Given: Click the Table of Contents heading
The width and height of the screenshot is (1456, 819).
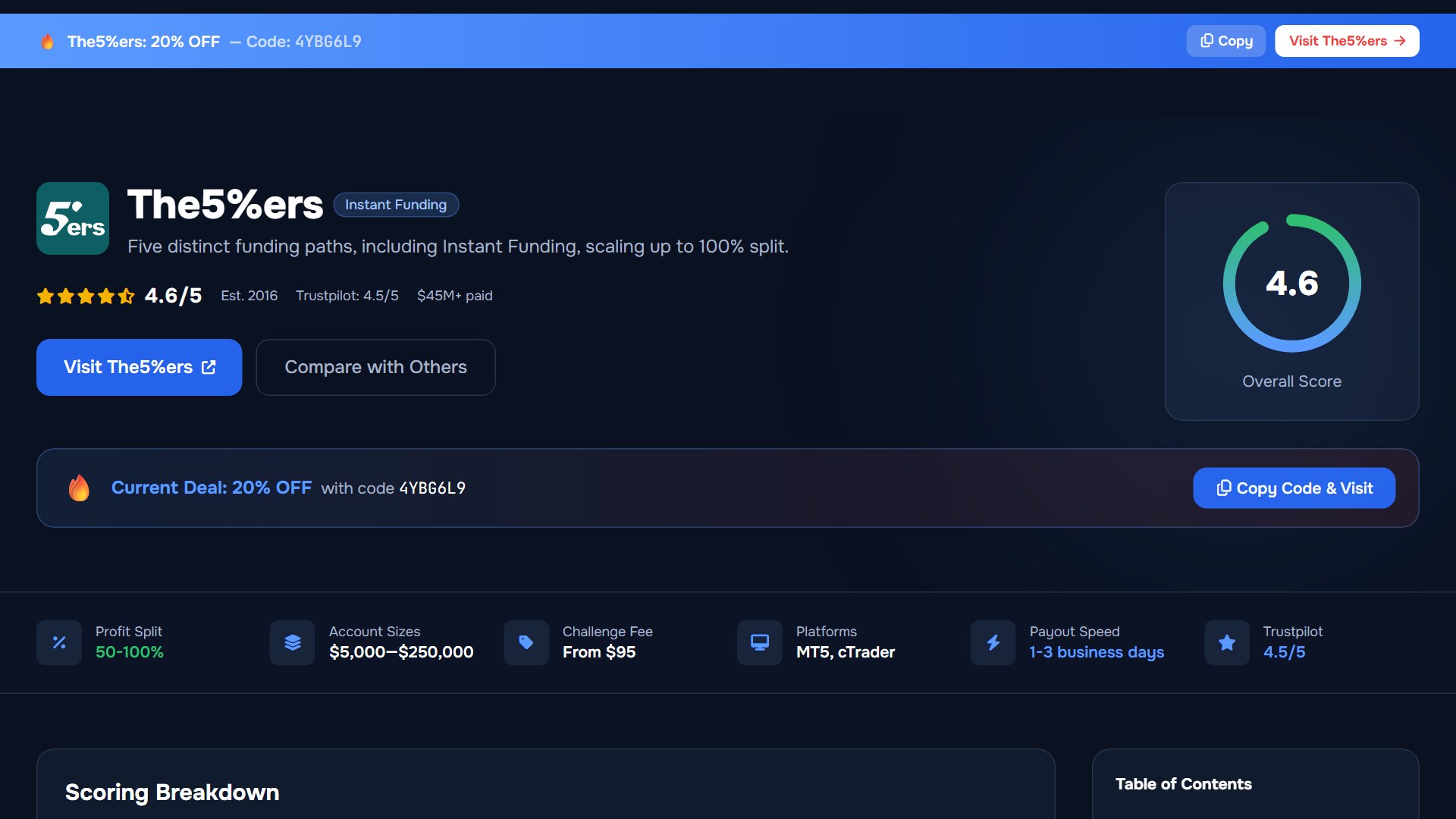Looking at the screenshot, I should (1183, 784).
